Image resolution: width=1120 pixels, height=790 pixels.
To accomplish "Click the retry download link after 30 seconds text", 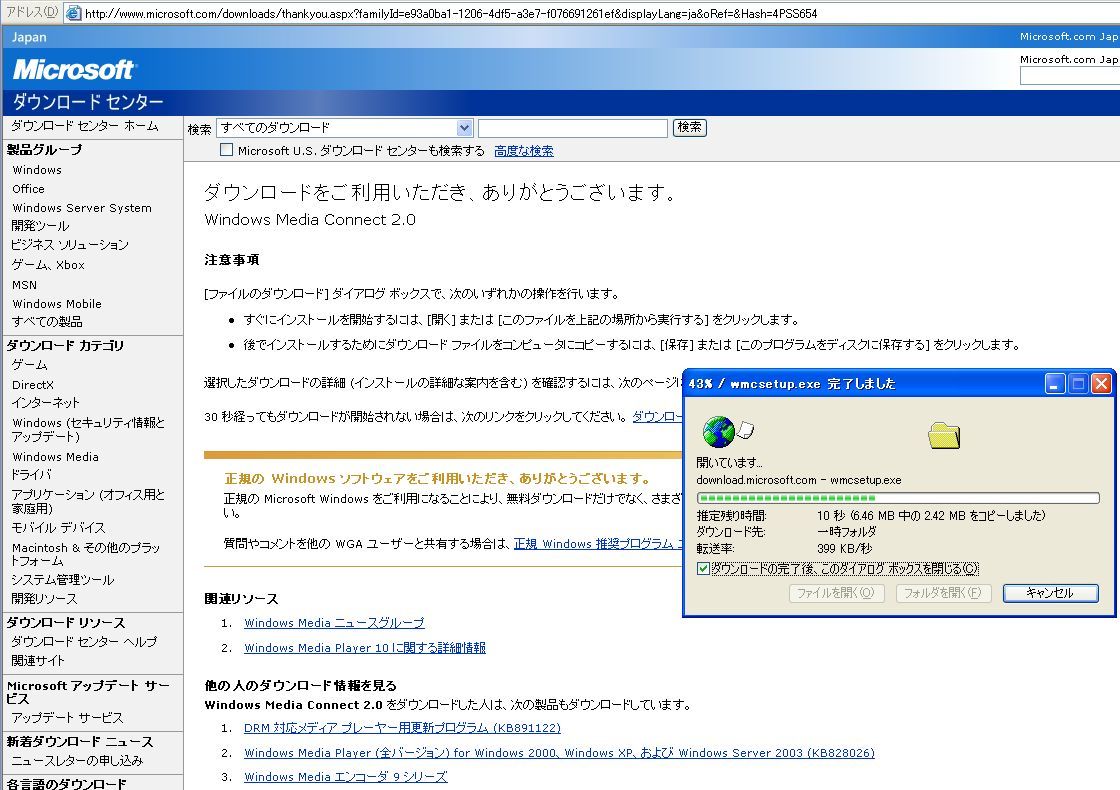I will [657, 416].
